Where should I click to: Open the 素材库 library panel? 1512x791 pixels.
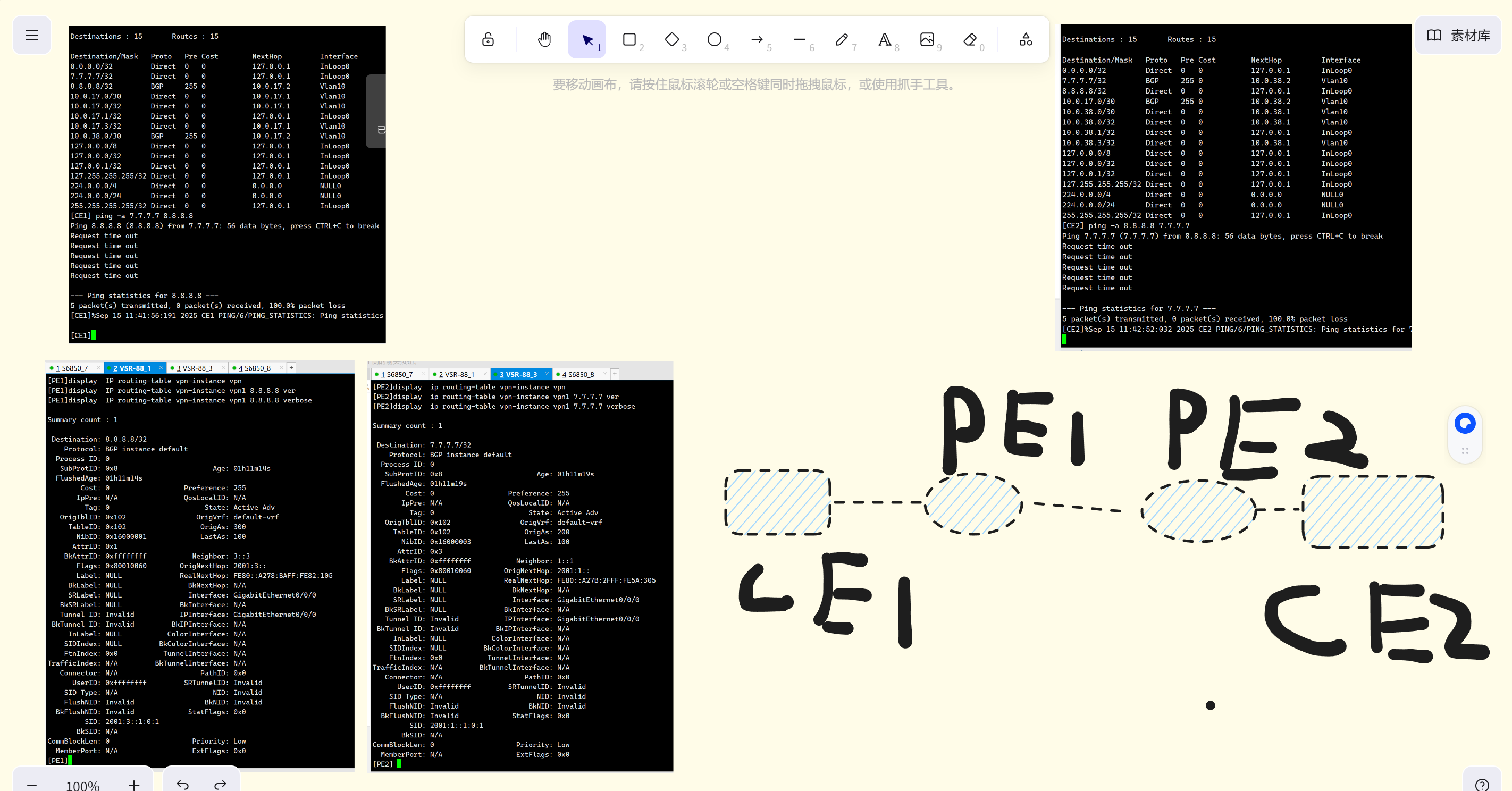pyautogui.click(x=1458, y=35)
